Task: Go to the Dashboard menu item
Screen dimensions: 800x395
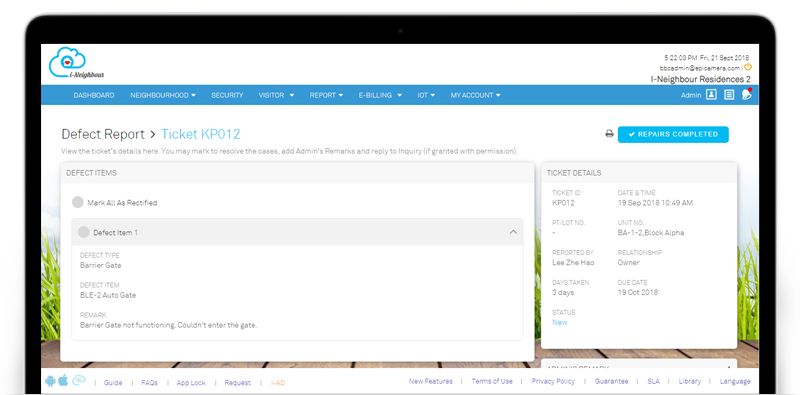Action: 94,95
